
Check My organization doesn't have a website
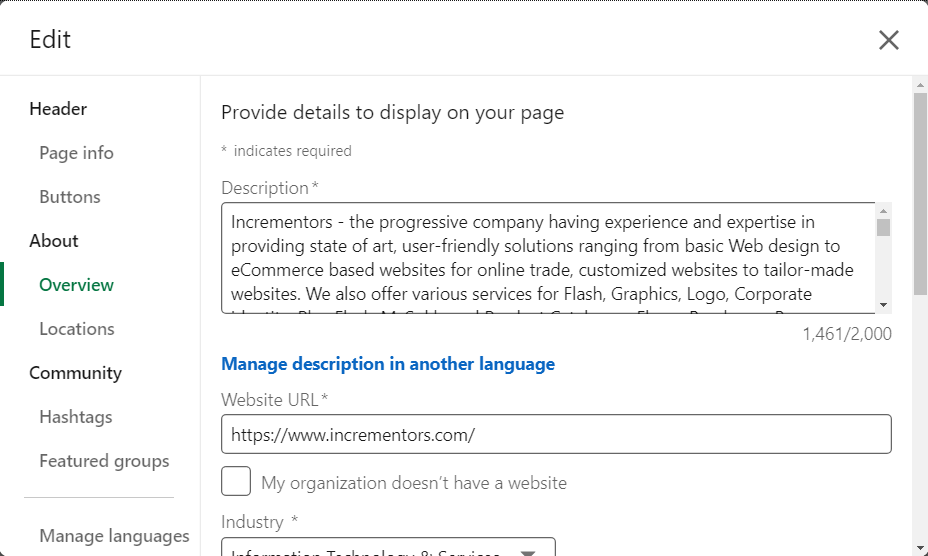[236, 481]
